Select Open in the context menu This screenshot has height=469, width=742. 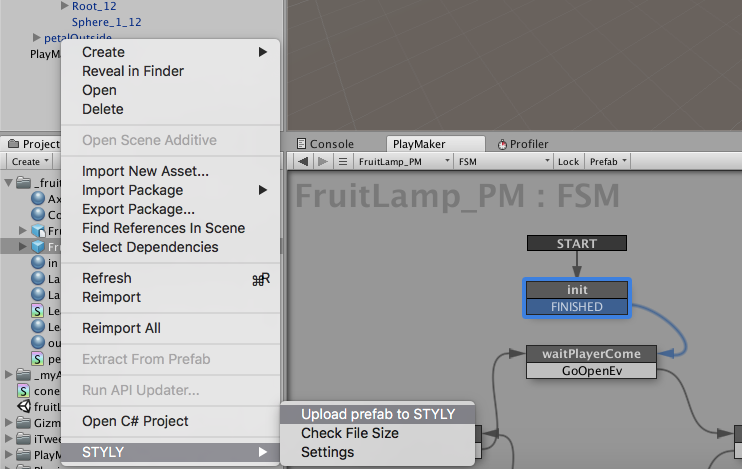(170, 90)
